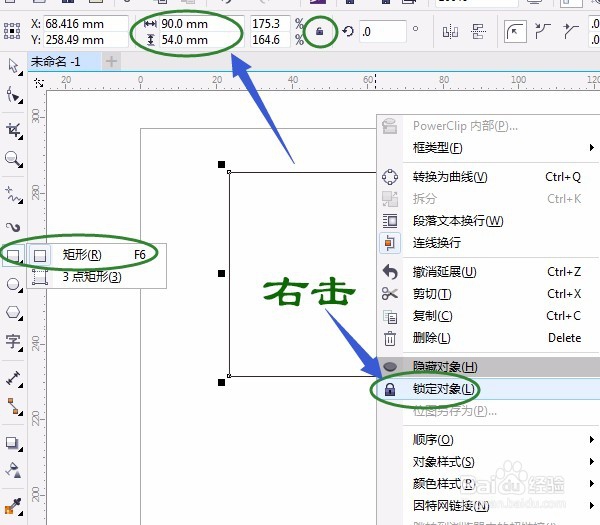
Task: Select the Freehand curve tool
Action: (13, 194)
